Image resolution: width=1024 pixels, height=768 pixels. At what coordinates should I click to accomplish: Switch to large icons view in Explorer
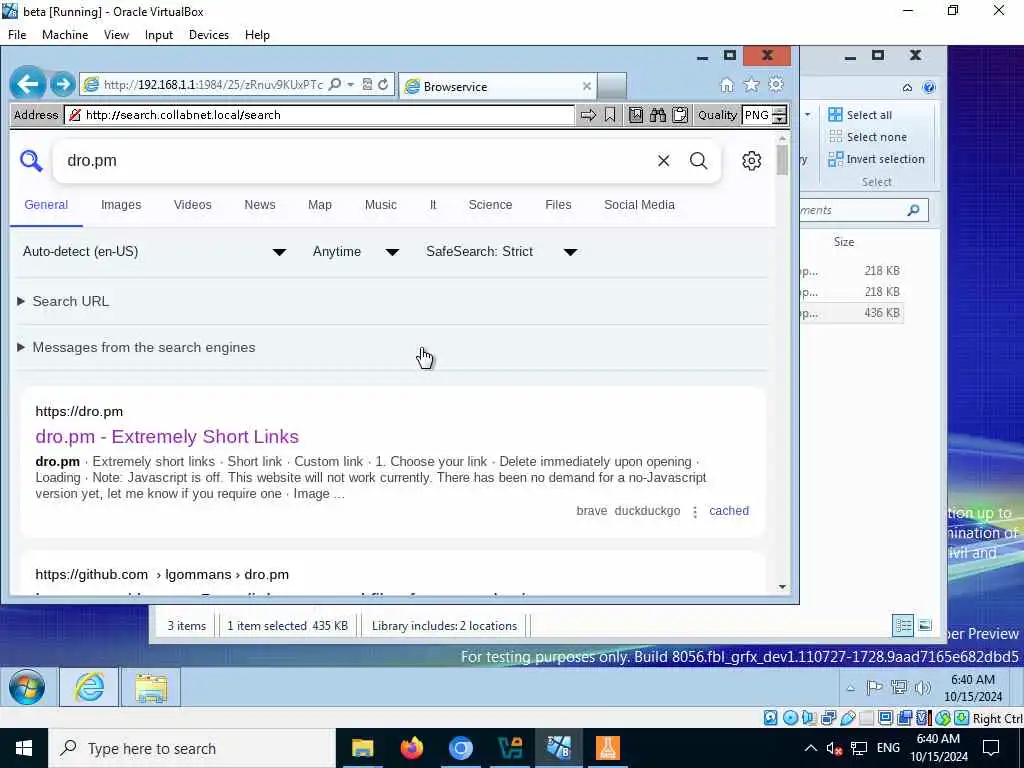pyautogui.click(x=925, y=626)
